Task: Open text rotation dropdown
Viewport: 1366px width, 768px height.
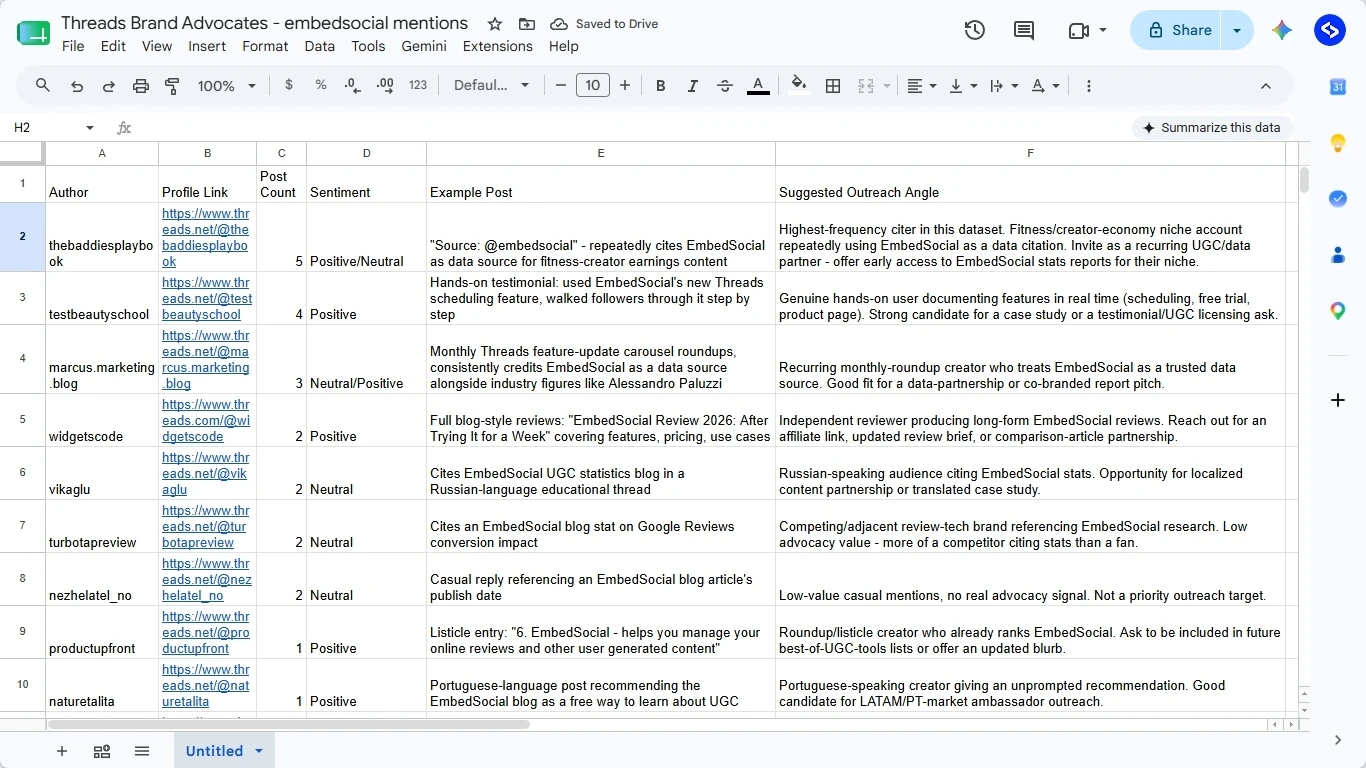Action: (x=1045, y=86)
